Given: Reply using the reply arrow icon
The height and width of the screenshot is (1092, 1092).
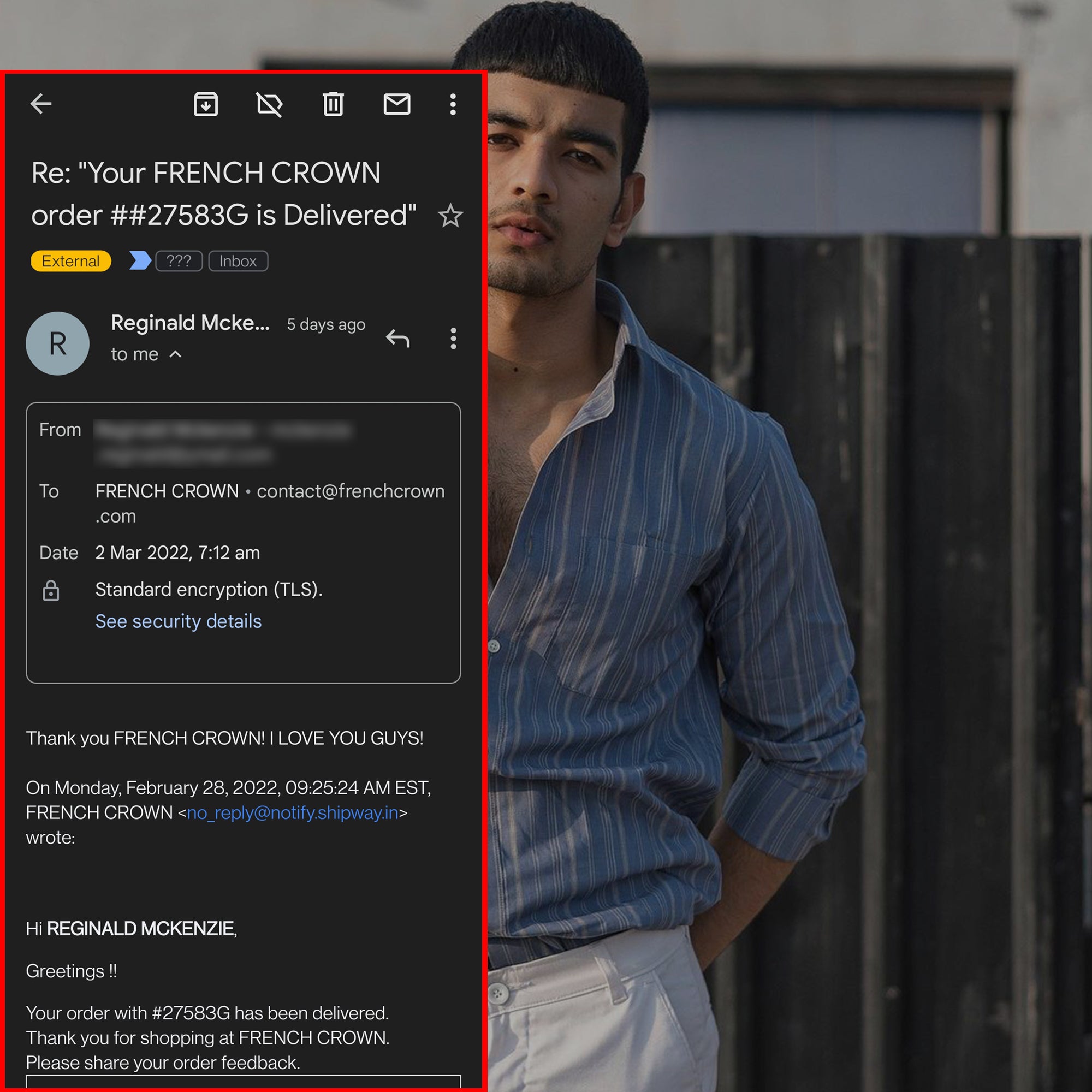Looking at the screenshot, I should click(x=397, y=339).
